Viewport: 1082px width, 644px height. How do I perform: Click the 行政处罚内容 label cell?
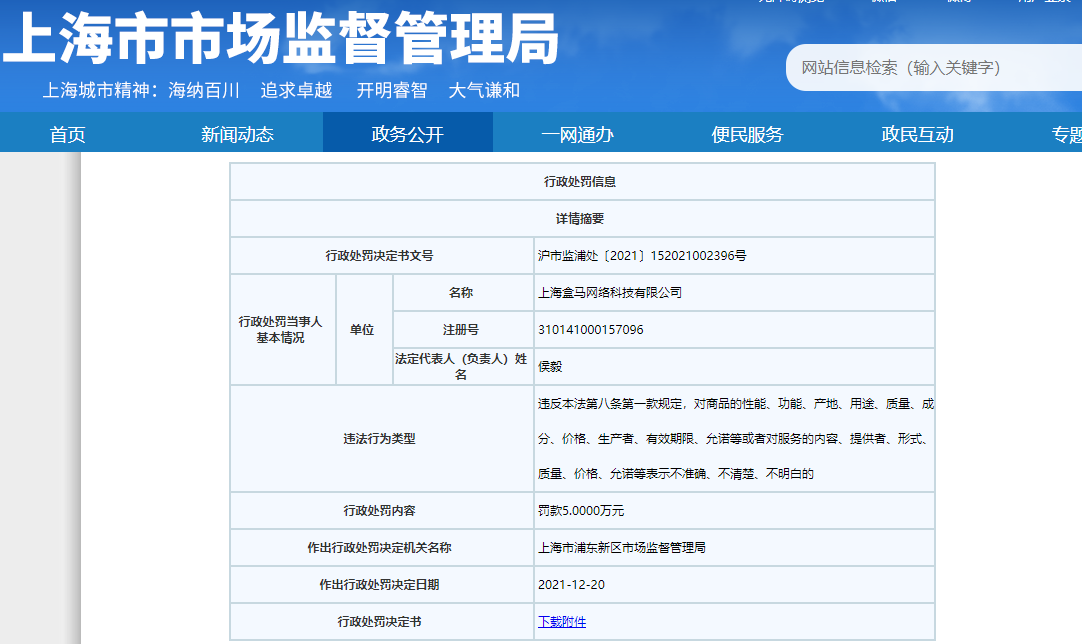tap(382, 511)
